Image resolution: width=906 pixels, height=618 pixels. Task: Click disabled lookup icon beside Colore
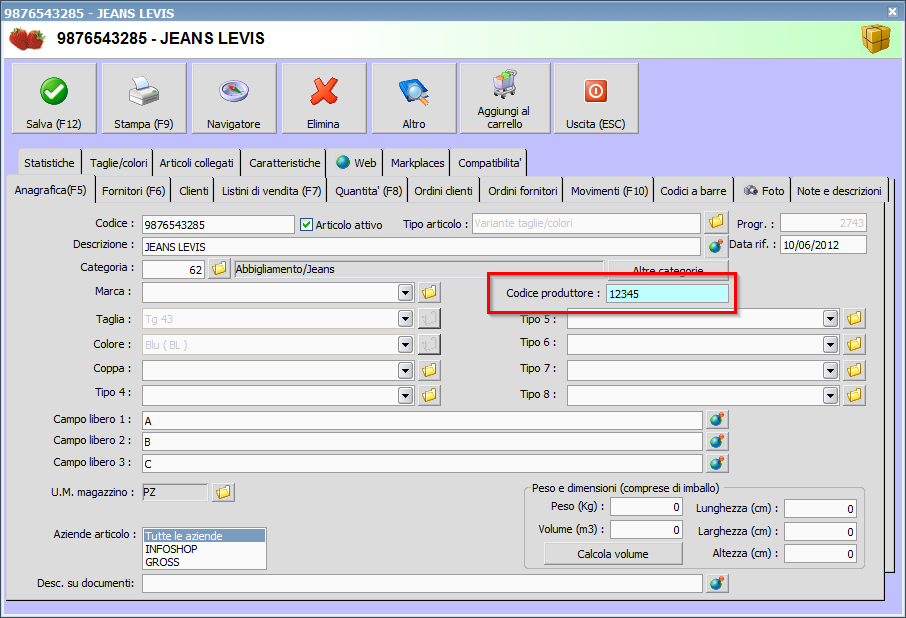click(x=429, y=344)
